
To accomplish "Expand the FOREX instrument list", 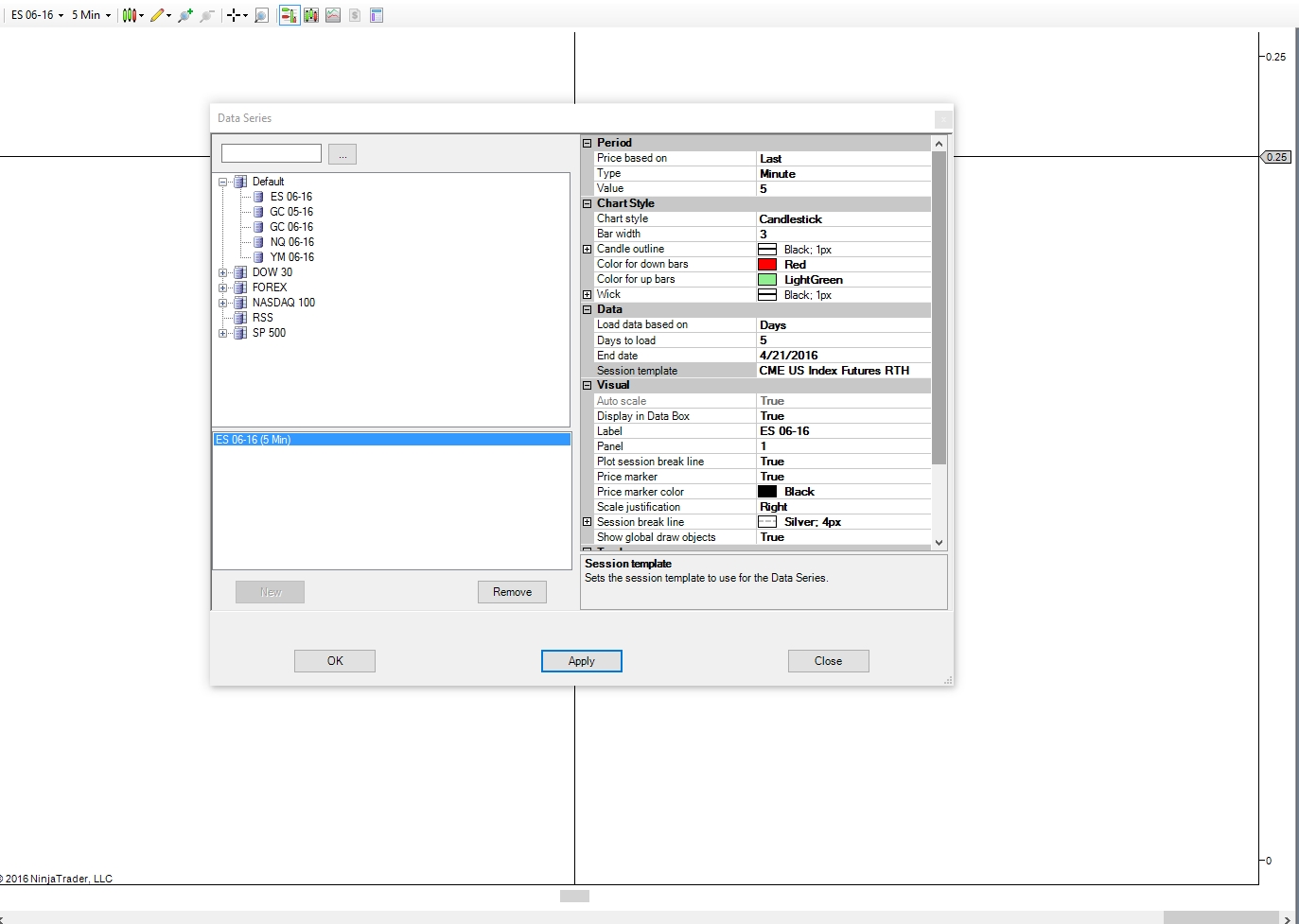I will coord(223,288).
